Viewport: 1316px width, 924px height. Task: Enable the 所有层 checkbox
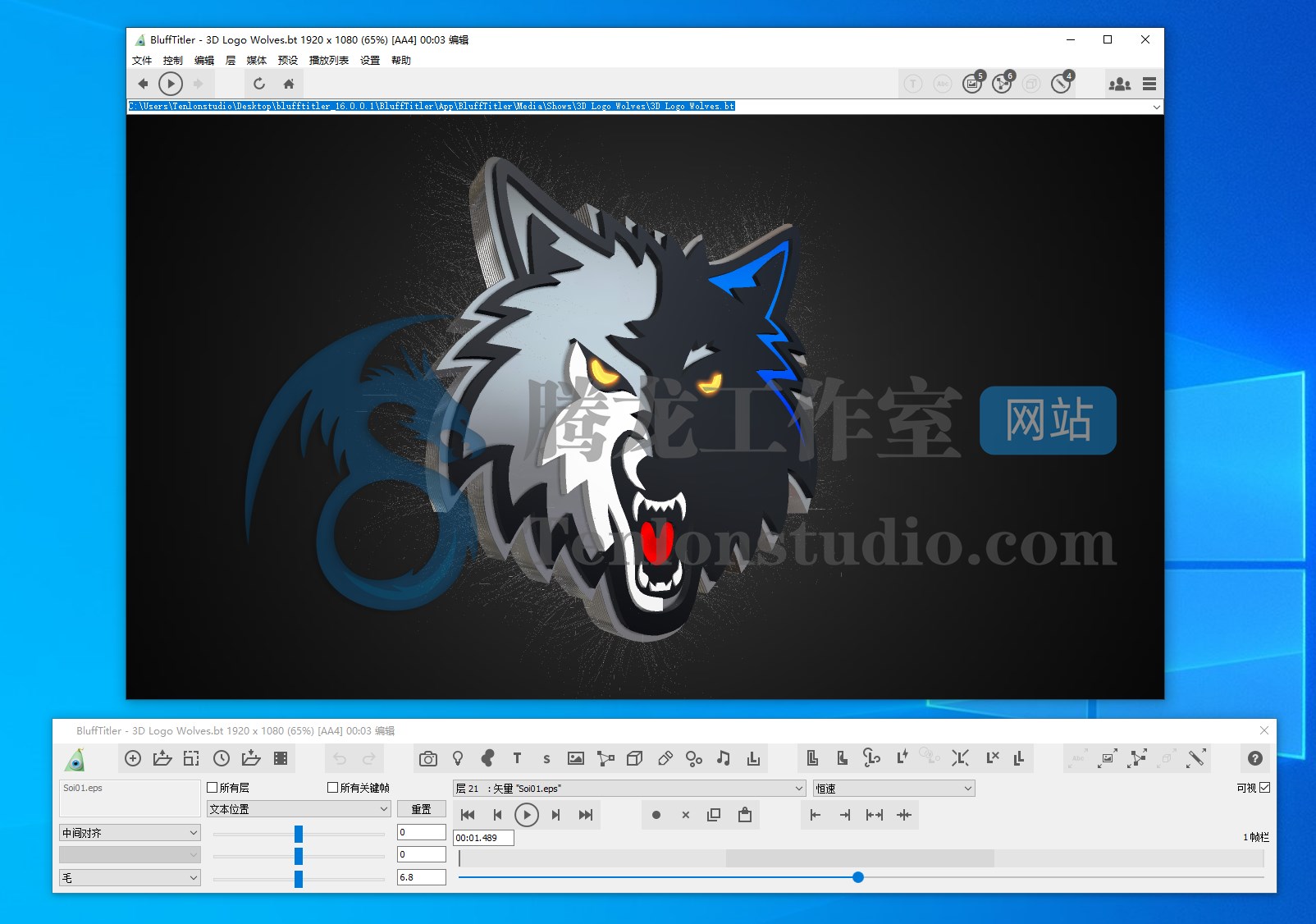[x=212, y=788]
